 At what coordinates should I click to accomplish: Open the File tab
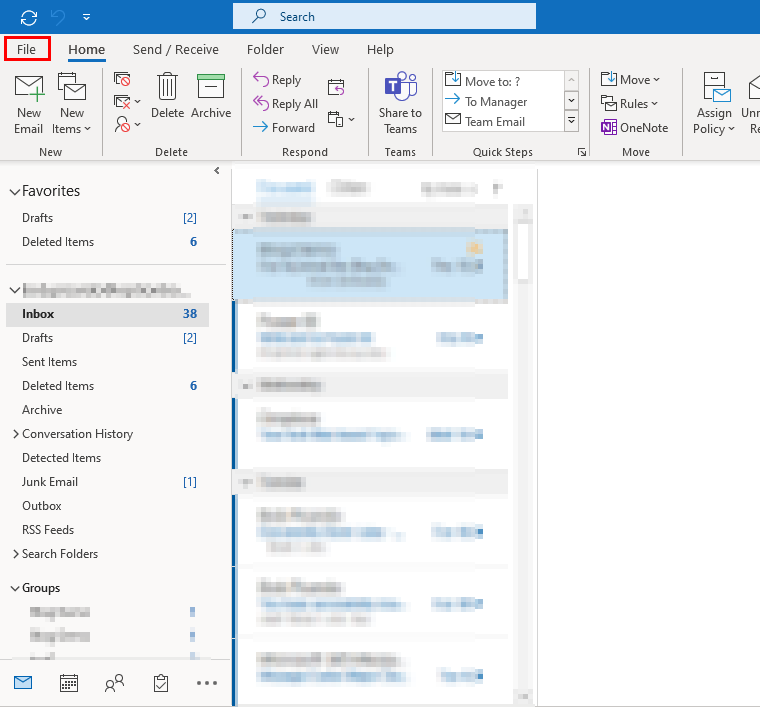point(27,49)
